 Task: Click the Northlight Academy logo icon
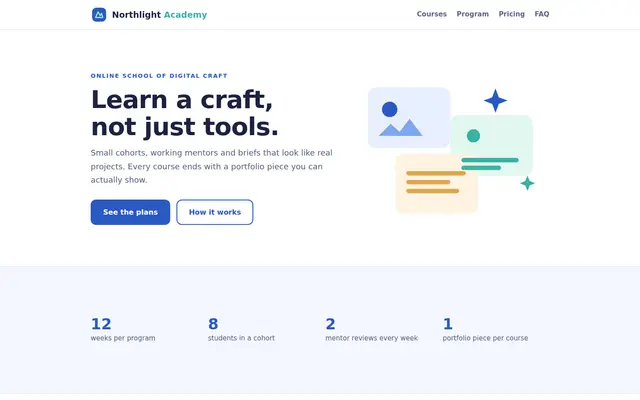pyautogui.click(x=99, y=15)
